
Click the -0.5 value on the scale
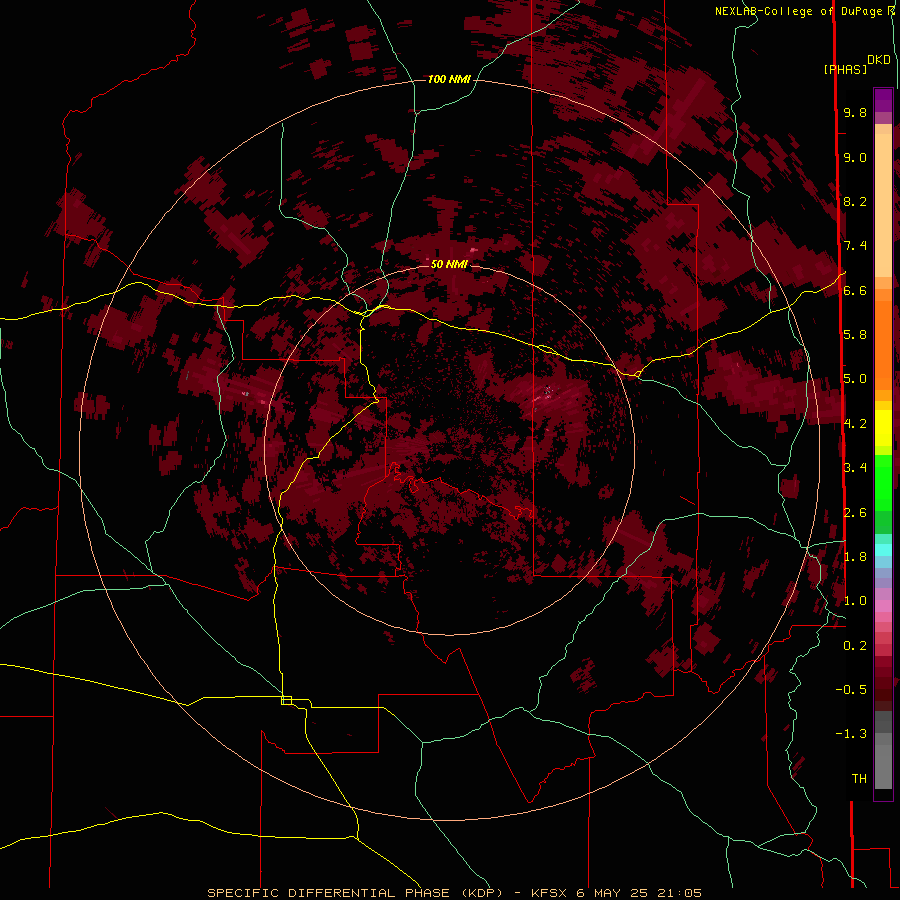click(851, 690)
